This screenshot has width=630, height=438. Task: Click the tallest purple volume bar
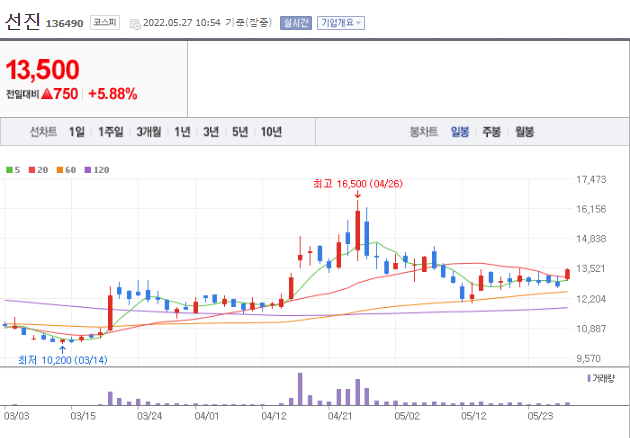tap(300, 389)
